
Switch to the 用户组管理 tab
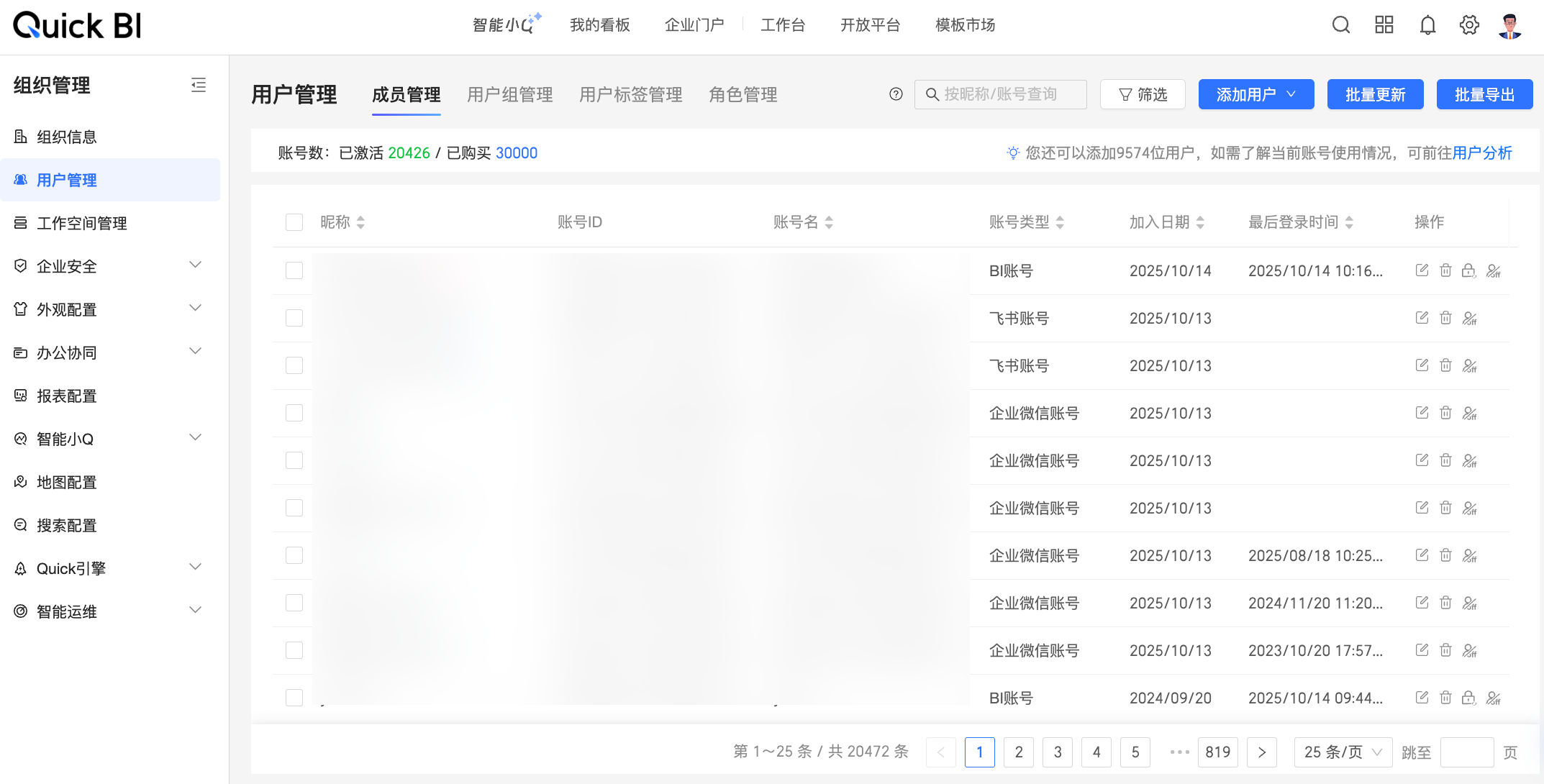click(509, 94)
